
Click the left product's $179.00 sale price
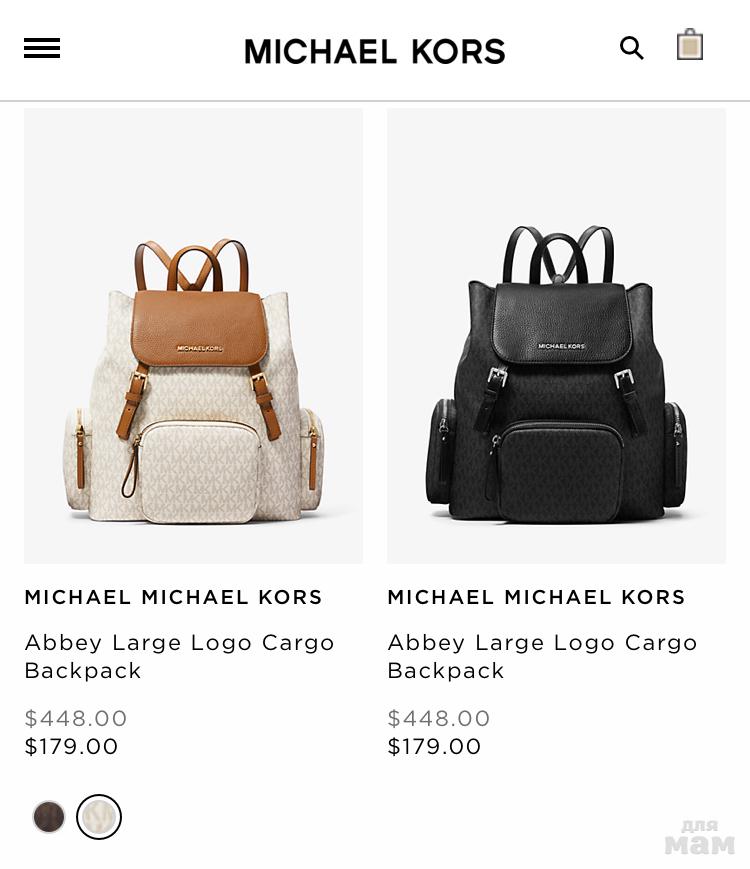tap(72, 747)
